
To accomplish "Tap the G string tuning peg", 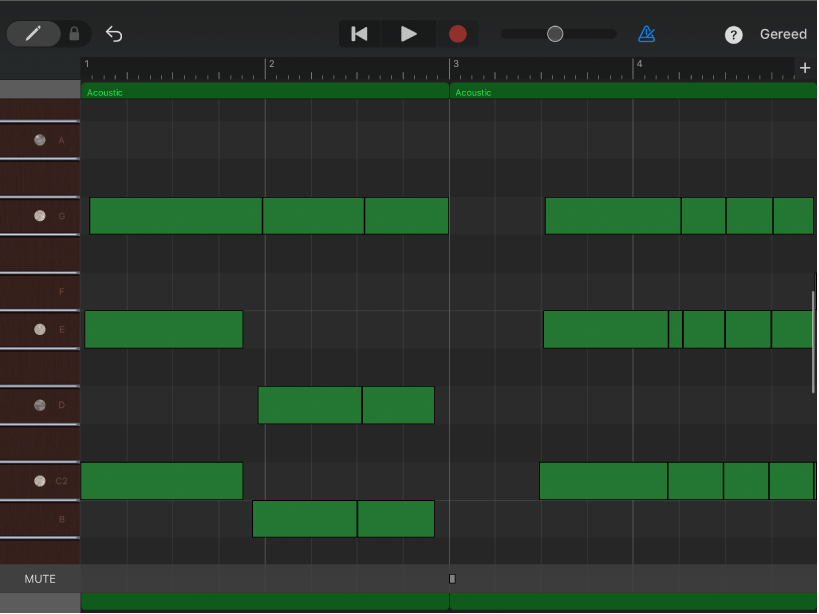I will click(x=40, y=215).
